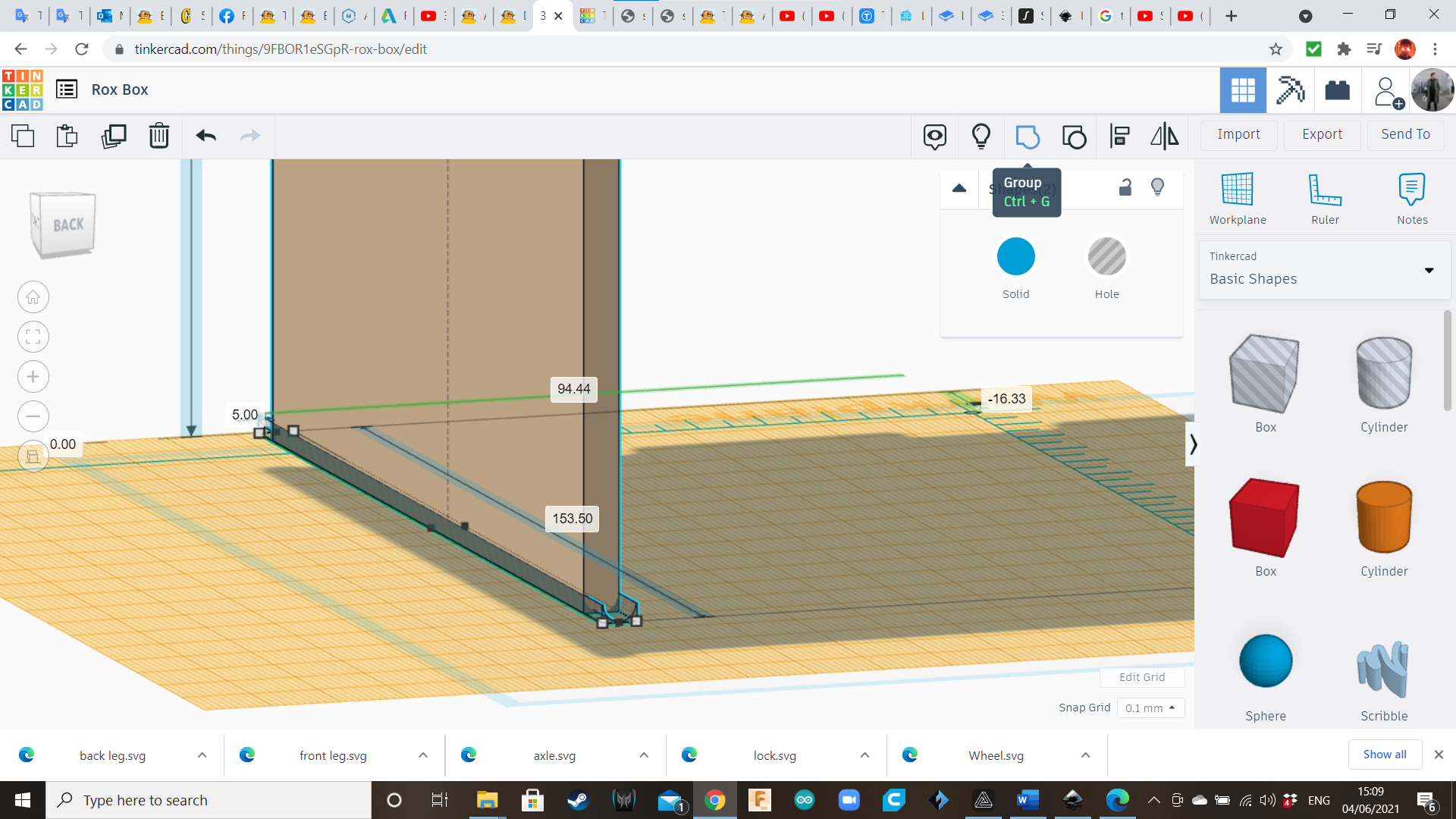Switch to orthographic view toggle
1456x819 pixels.
click(x=33, y=456)
